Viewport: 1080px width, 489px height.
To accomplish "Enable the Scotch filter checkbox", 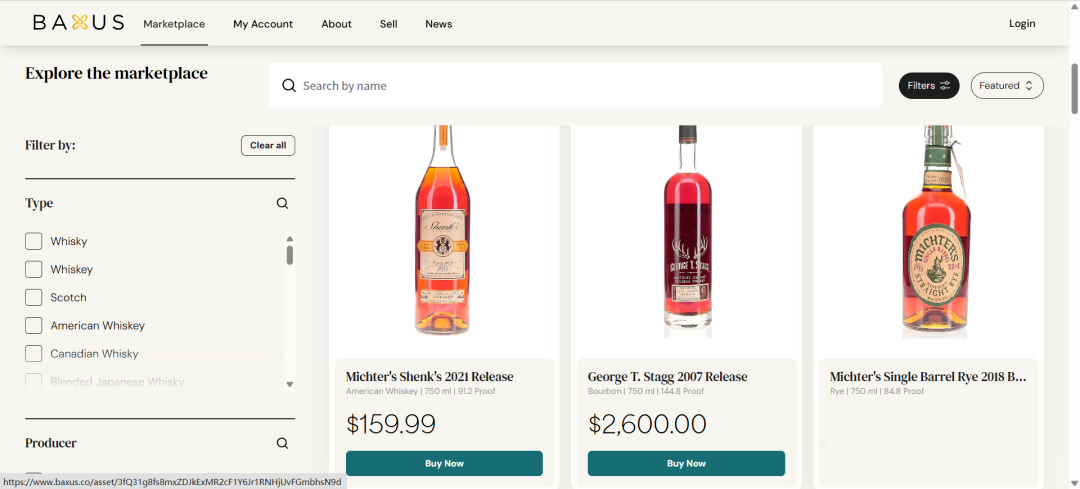I will click(34, 297).
